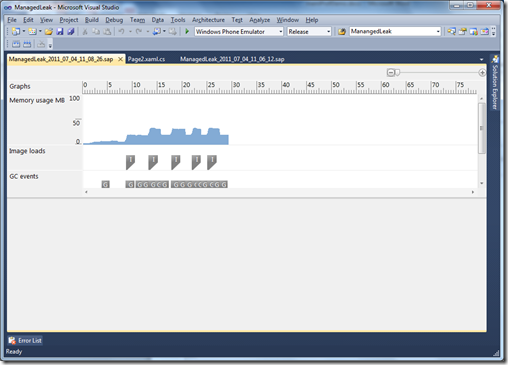Expand the ManangedLeak combo box

pyautogui.click(x=438, y=32)
